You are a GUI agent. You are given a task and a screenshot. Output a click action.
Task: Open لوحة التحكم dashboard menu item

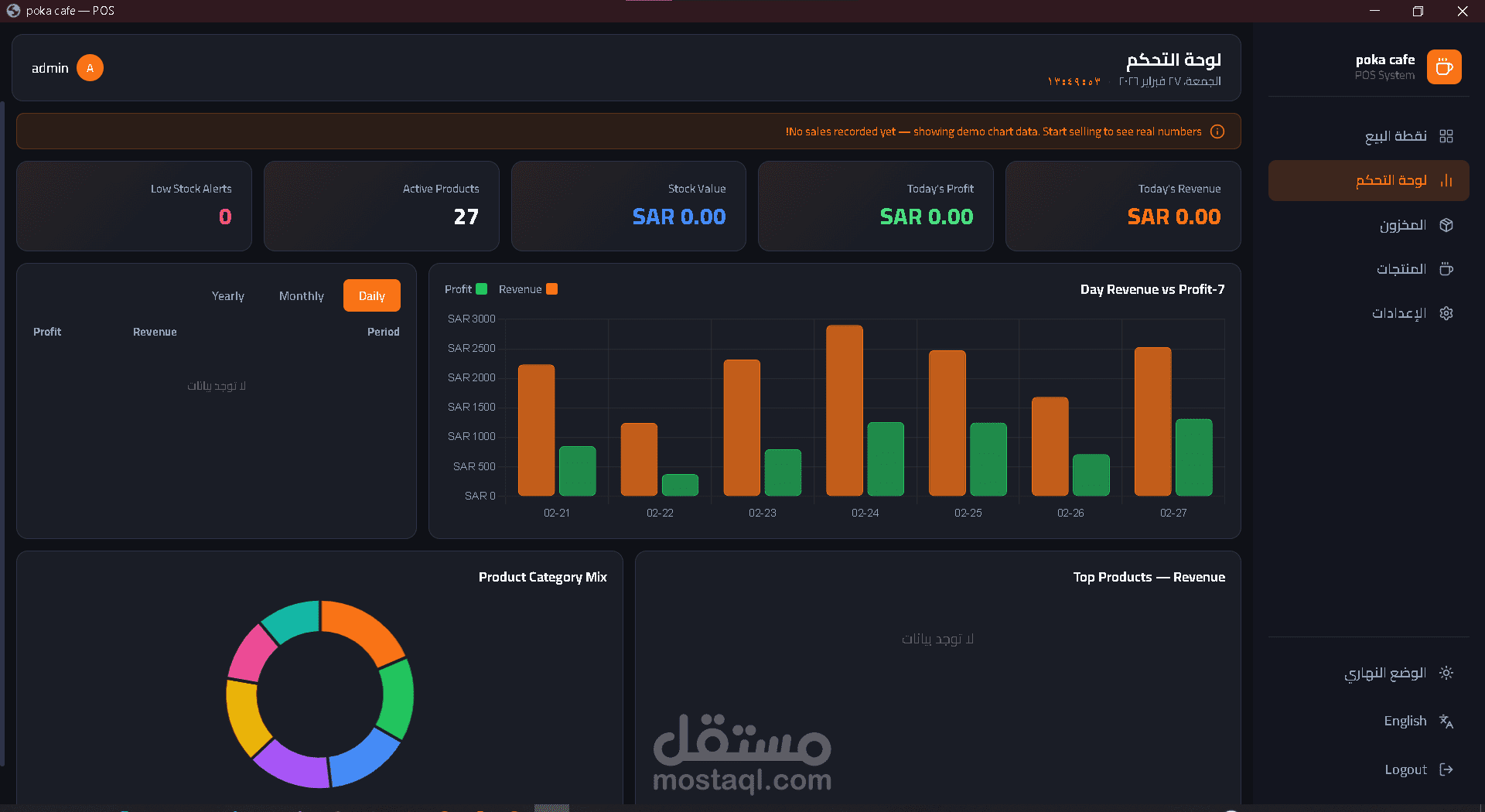coord(1368,180)
